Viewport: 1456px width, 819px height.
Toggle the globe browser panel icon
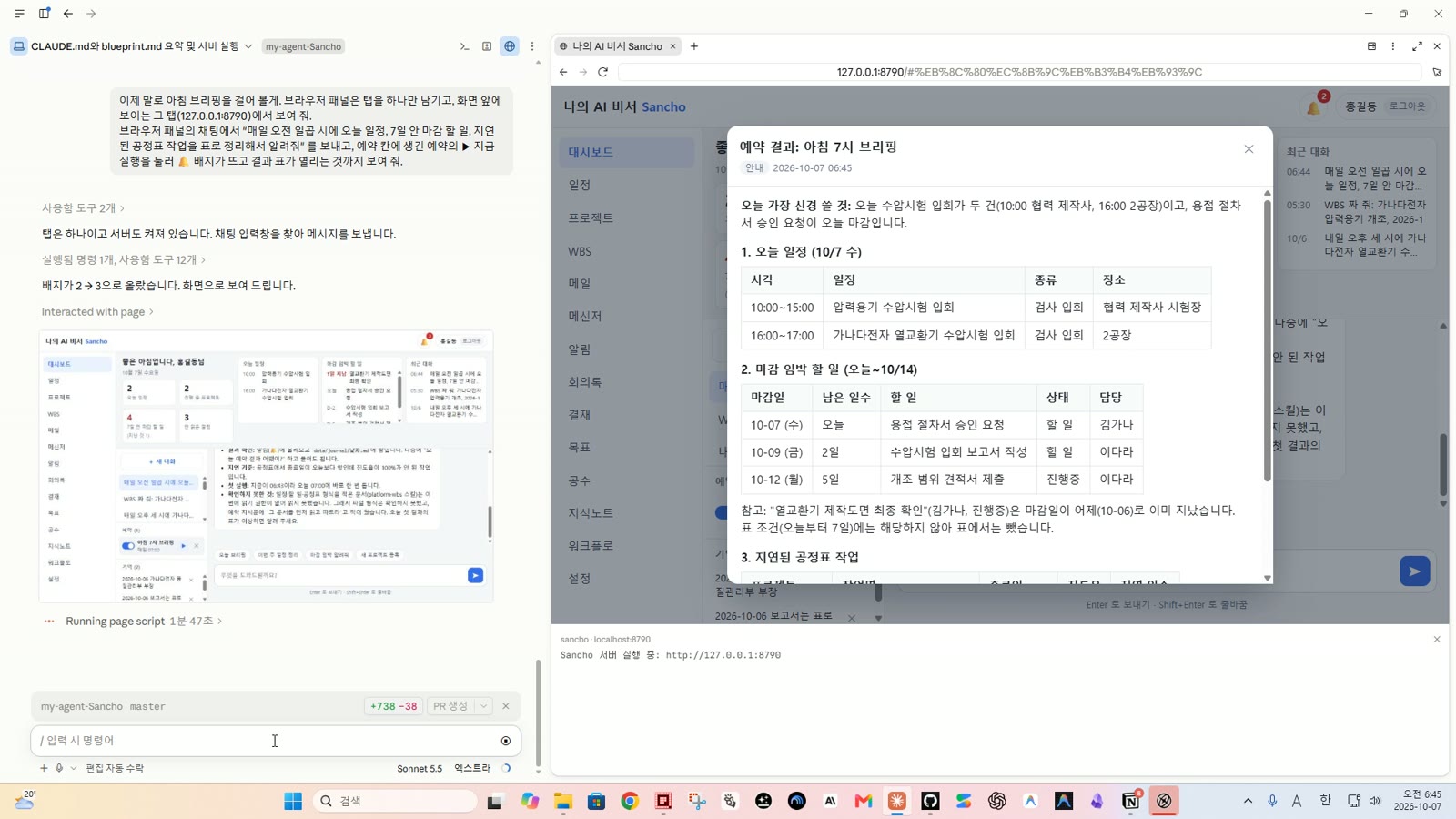pos(510,46)
